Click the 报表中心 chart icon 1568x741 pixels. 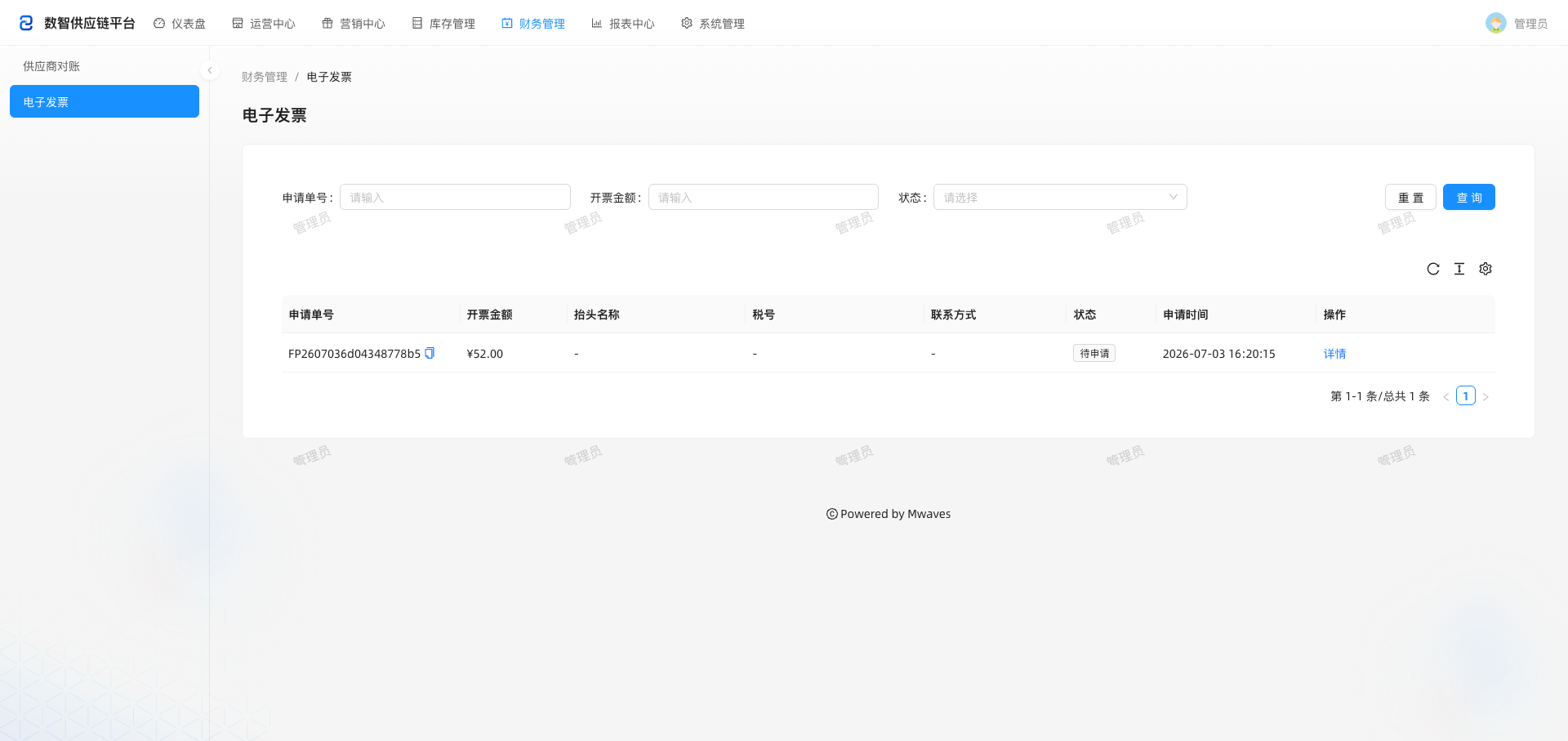597,24
